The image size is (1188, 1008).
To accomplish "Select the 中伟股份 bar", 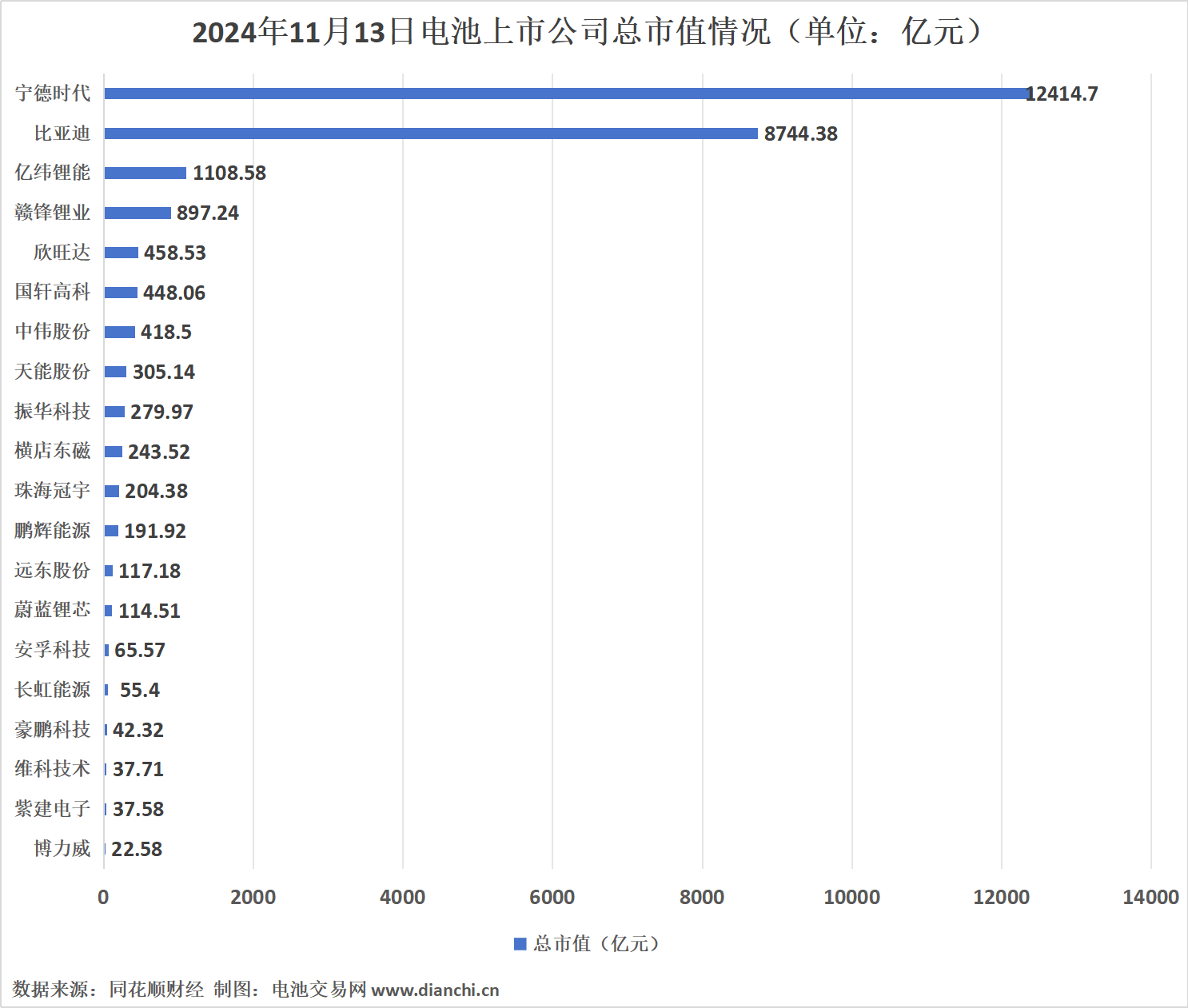I will 119,332.
